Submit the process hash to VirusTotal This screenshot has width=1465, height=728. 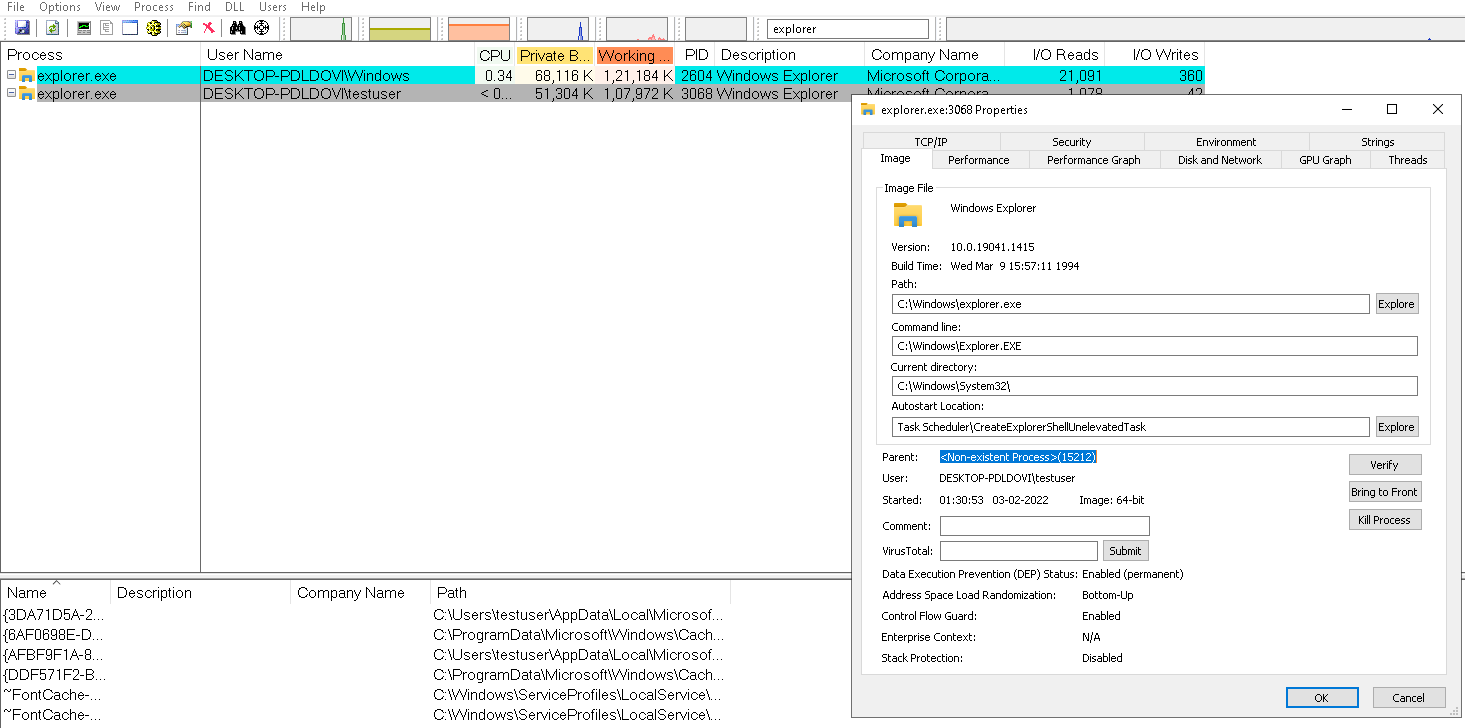(x=1125, y=550)
